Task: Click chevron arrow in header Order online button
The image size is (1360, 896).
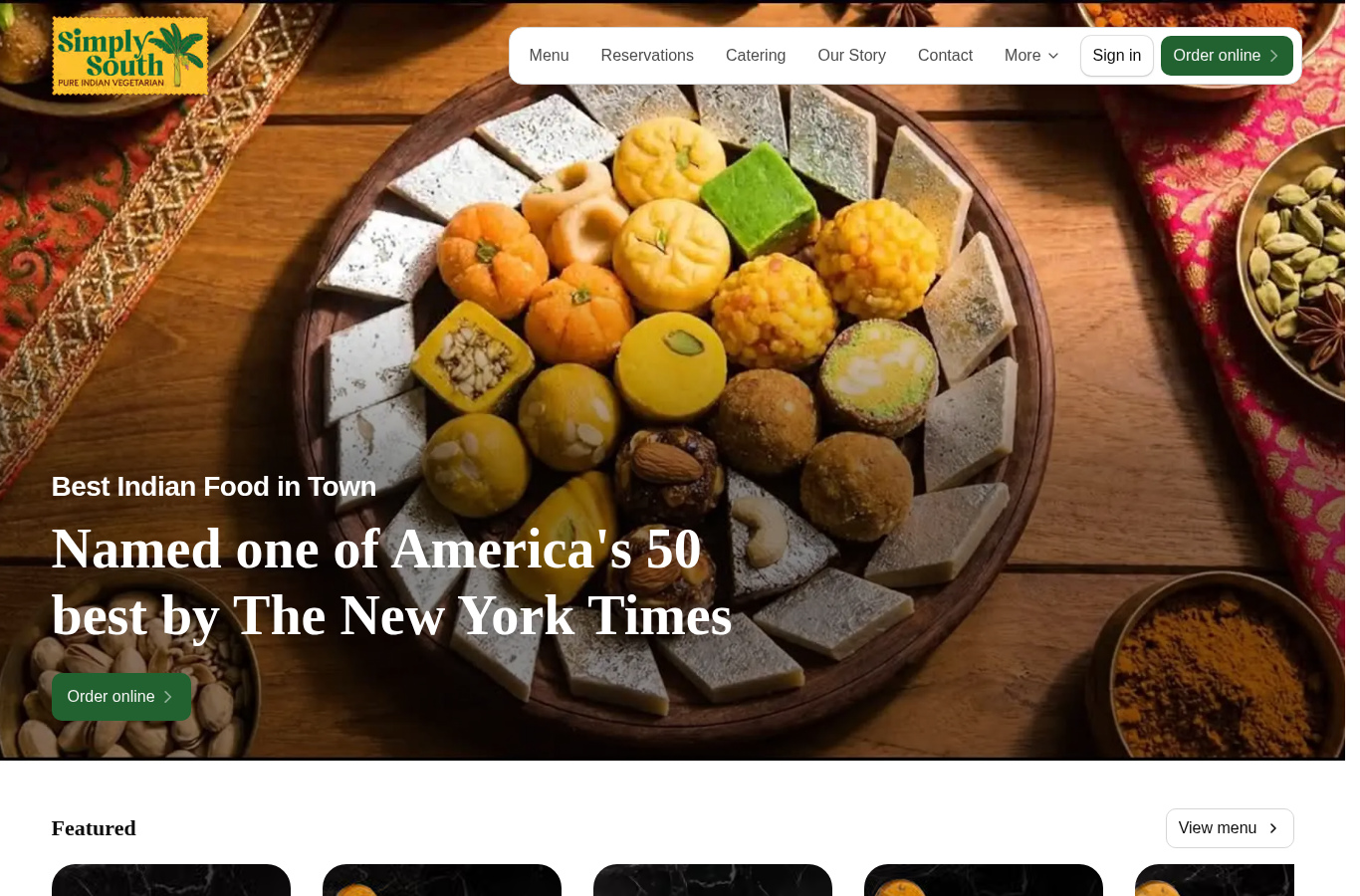Action: tap(1273, 56)
